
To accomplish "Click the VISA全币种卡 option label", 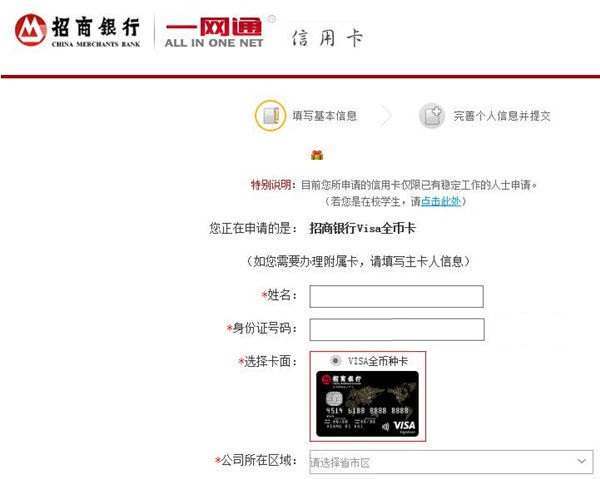I will point(378,361).
